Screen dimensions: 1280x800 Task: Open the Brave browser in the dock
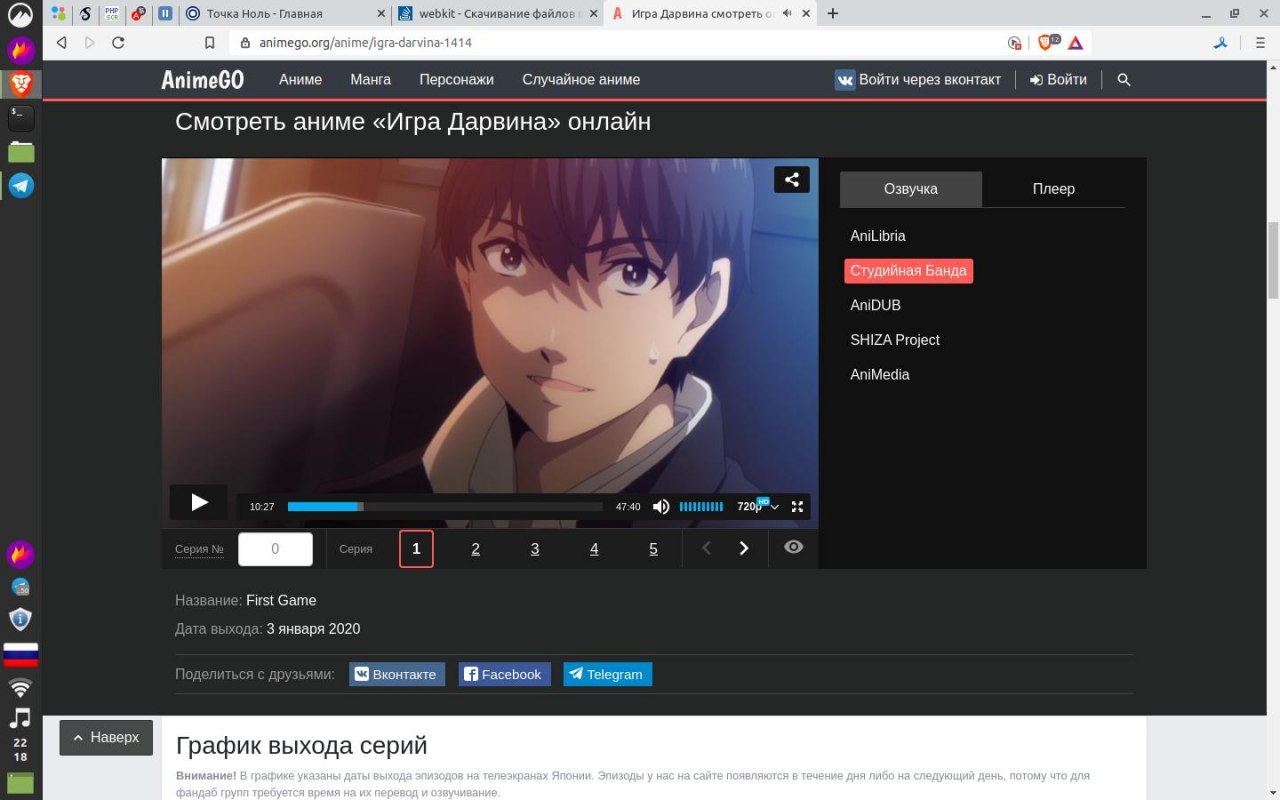coord(21,83)
